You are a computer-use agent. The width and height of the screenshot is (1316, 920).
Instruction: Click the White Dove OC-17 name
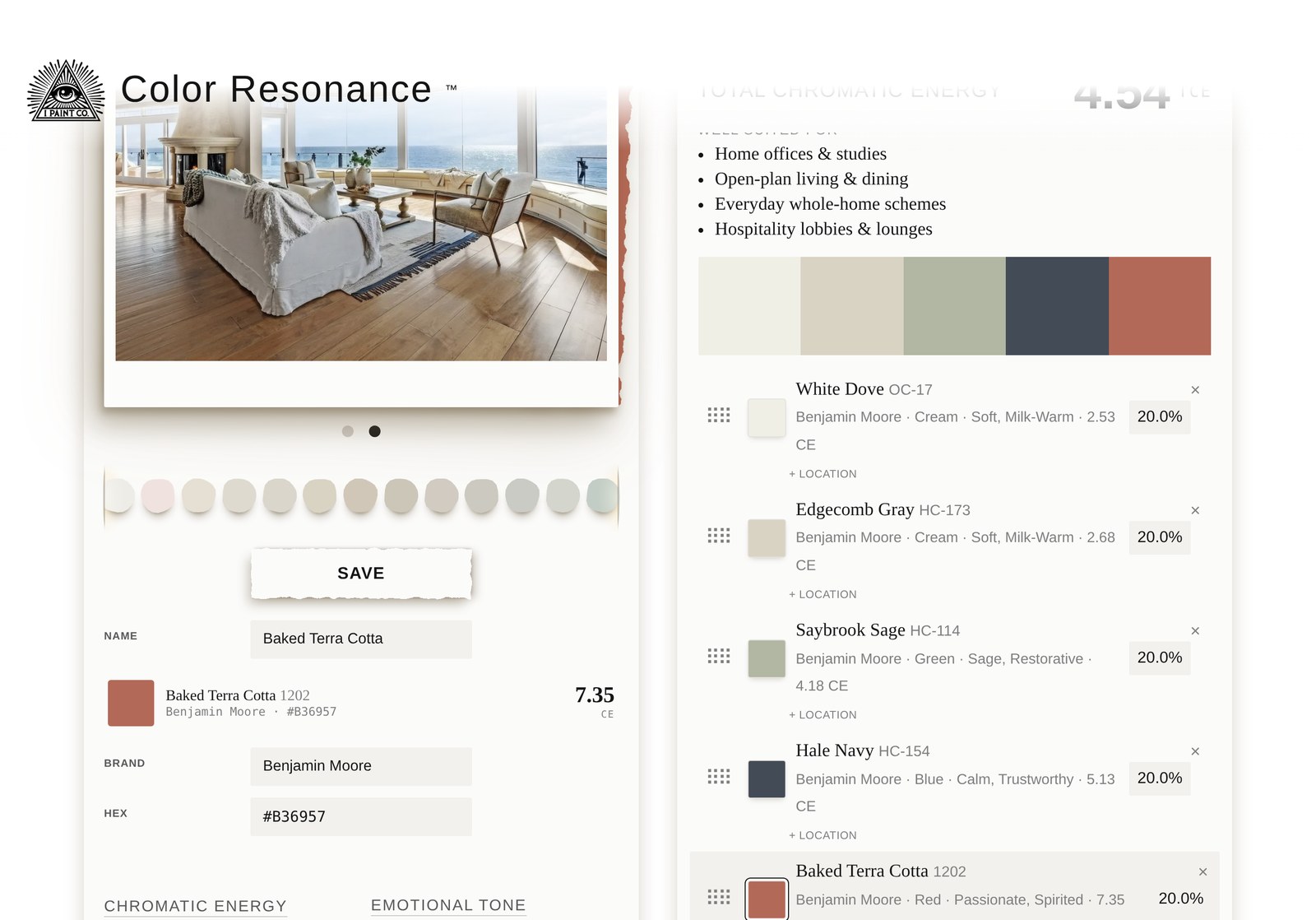point(864,389)
